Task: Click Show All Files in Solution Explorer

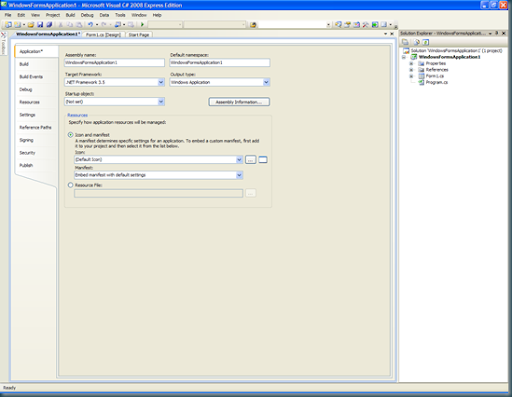Action: [x=416, y=42]
